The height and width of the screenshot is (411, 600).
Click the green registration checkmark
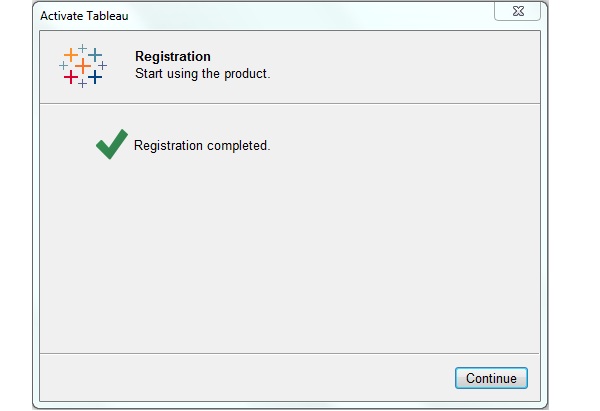pyautogui.click(x=111, y=145)
